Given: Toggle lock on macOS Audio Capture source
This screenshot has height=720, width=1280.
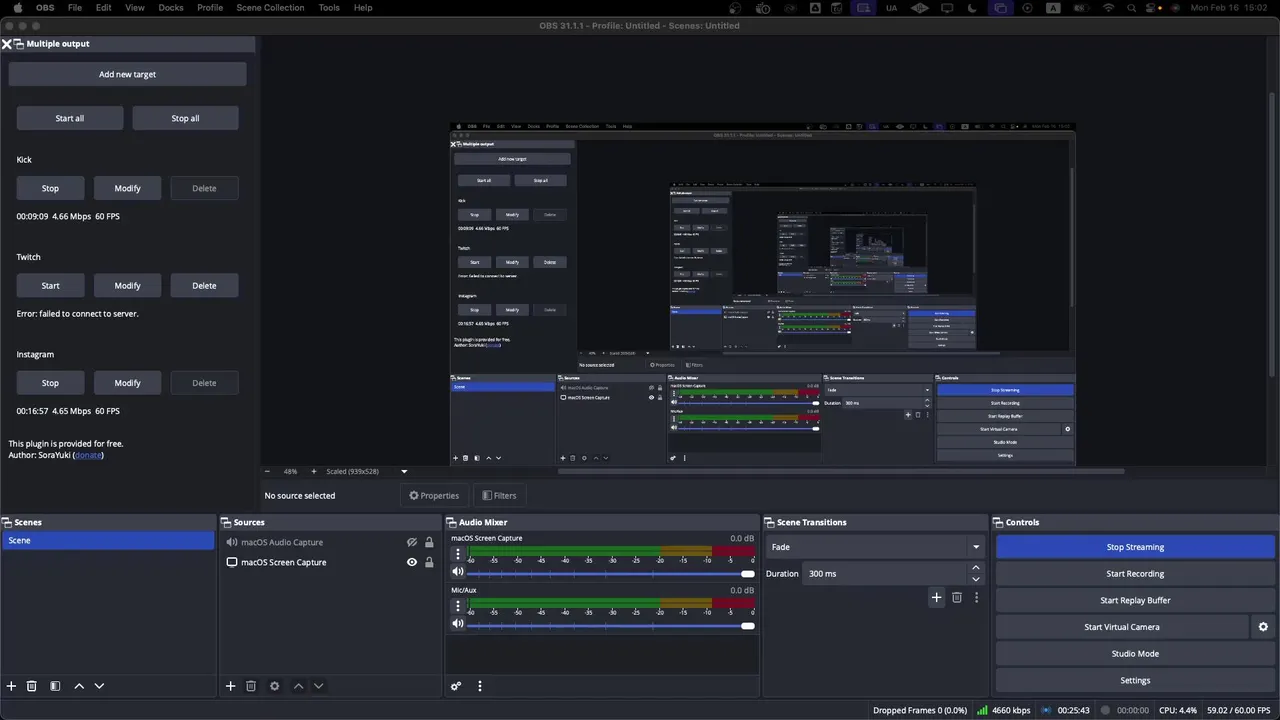Looking at the screenshot, I should click(429, 542).
